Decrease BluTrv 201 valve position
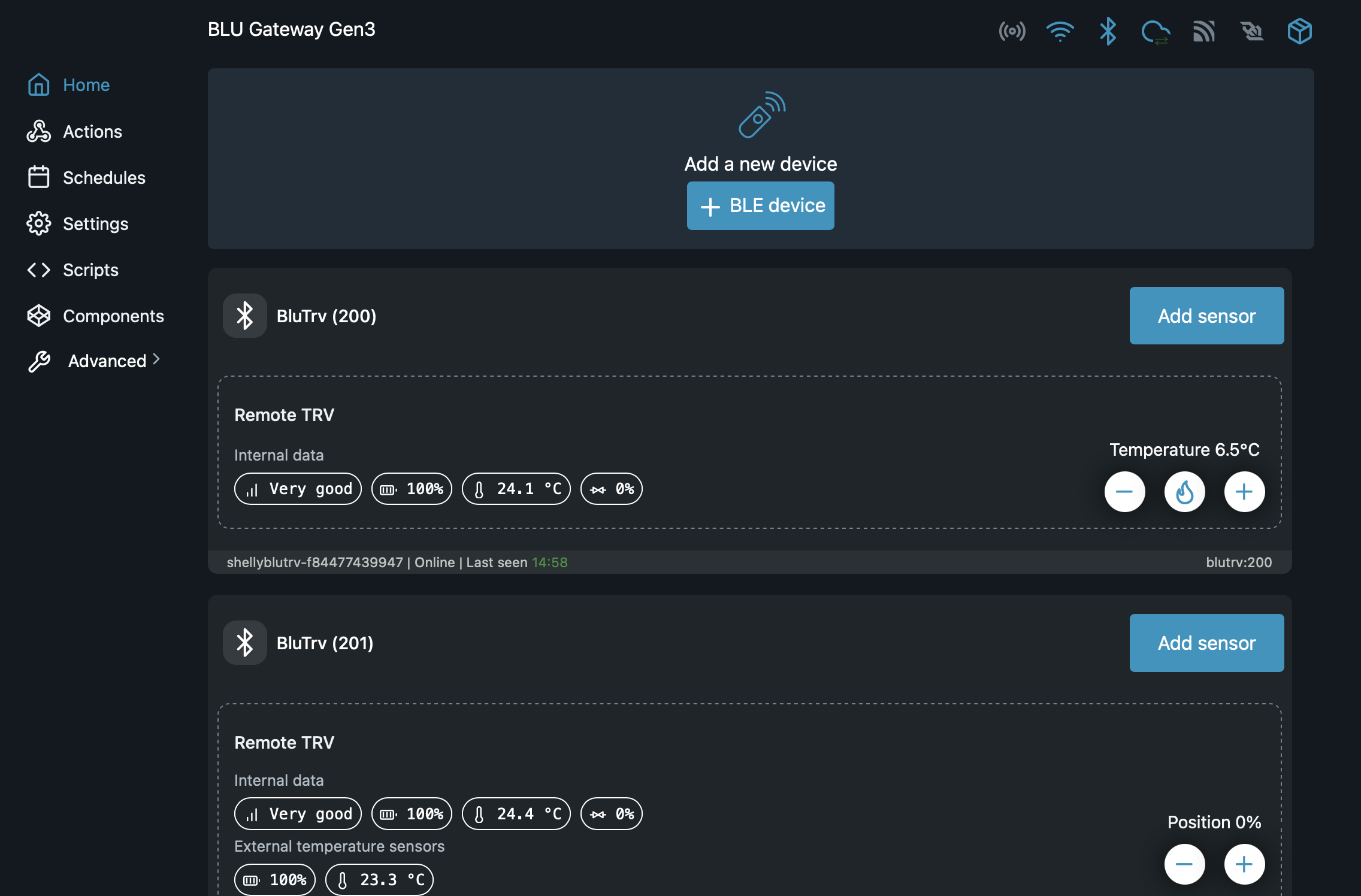The height and width of the screenshot is (896, 1361). coord(1184,864)
